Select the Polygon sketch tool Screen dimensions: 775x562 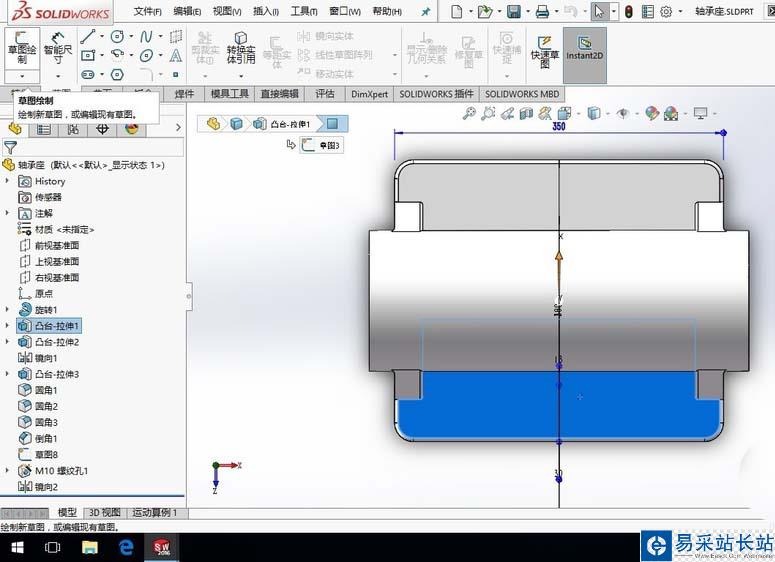[117, 75]
